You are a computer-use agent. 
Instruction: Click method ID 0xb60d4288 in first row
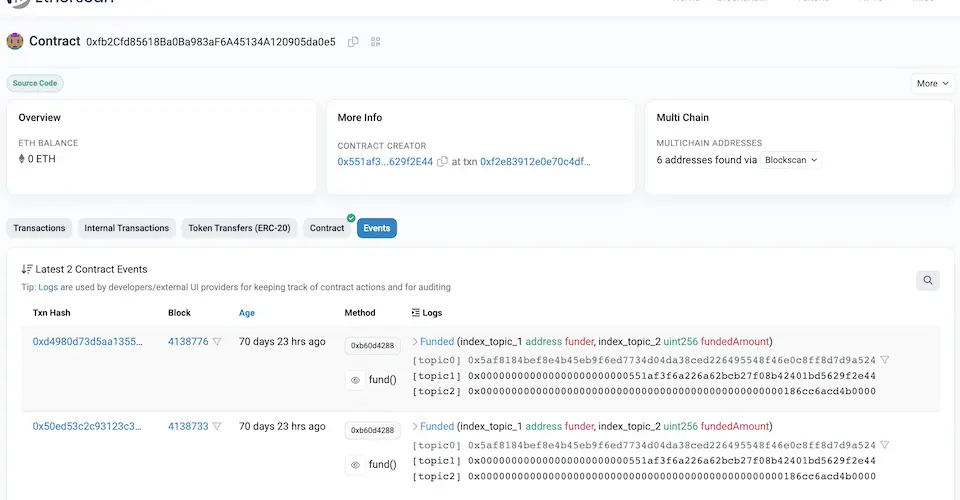coord(372,346)
